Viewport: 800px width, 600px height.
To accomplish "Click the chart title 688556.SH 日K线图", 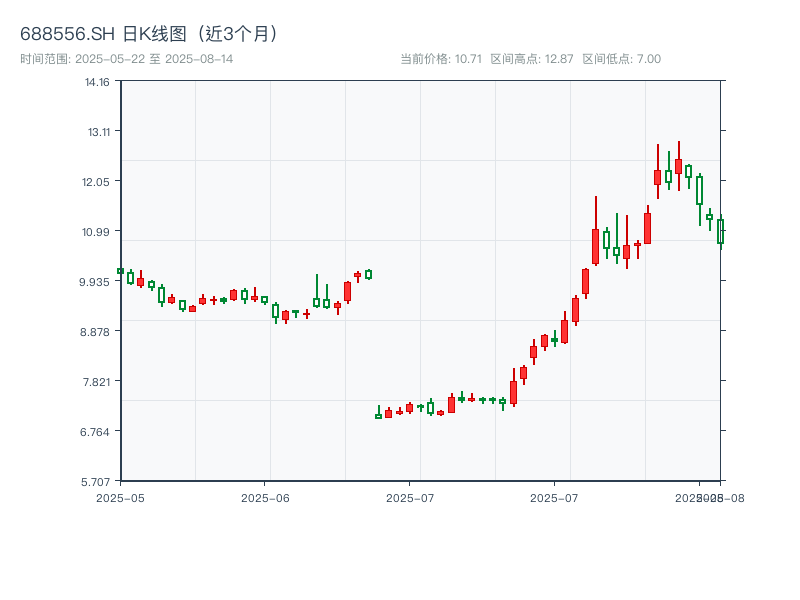I will [150, 34].
